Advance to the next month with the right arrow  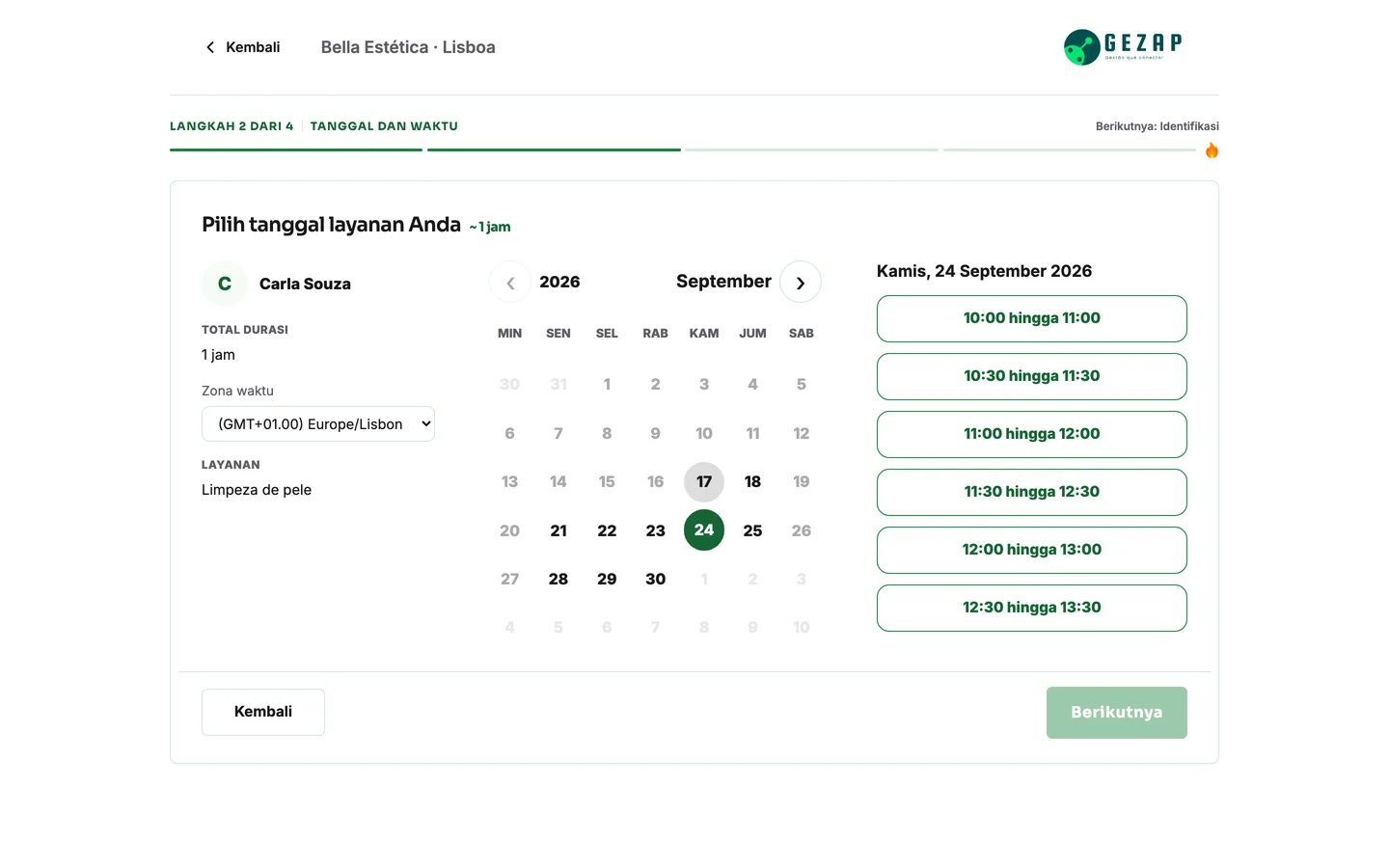pyautogui.click(x=801, y=283)
